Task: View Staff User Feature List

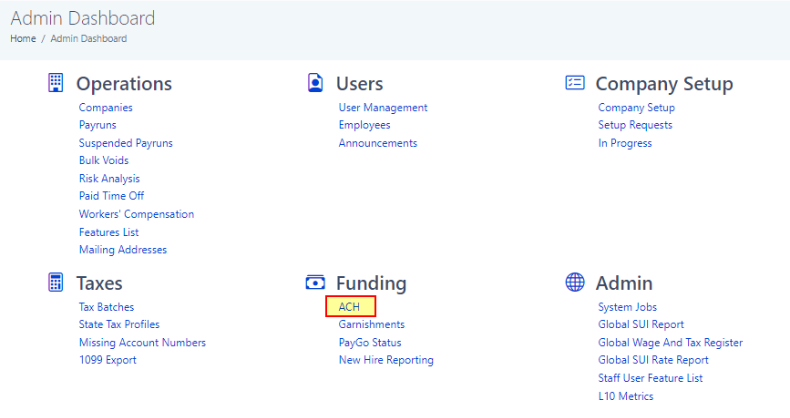Action: [x=650, y=378]
